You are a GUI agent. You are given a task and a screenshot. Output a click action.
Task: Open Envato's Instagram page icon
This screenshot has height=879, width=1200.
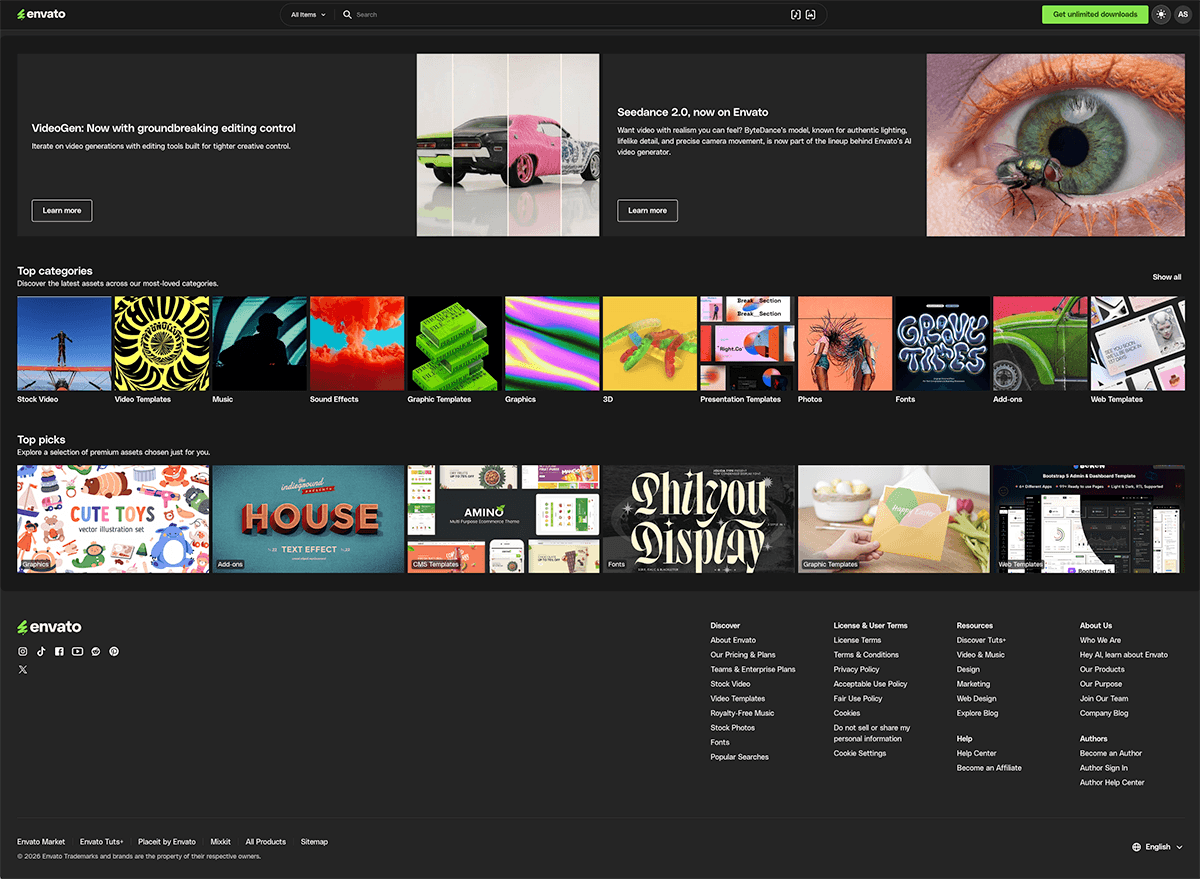(x=23, y=651)
